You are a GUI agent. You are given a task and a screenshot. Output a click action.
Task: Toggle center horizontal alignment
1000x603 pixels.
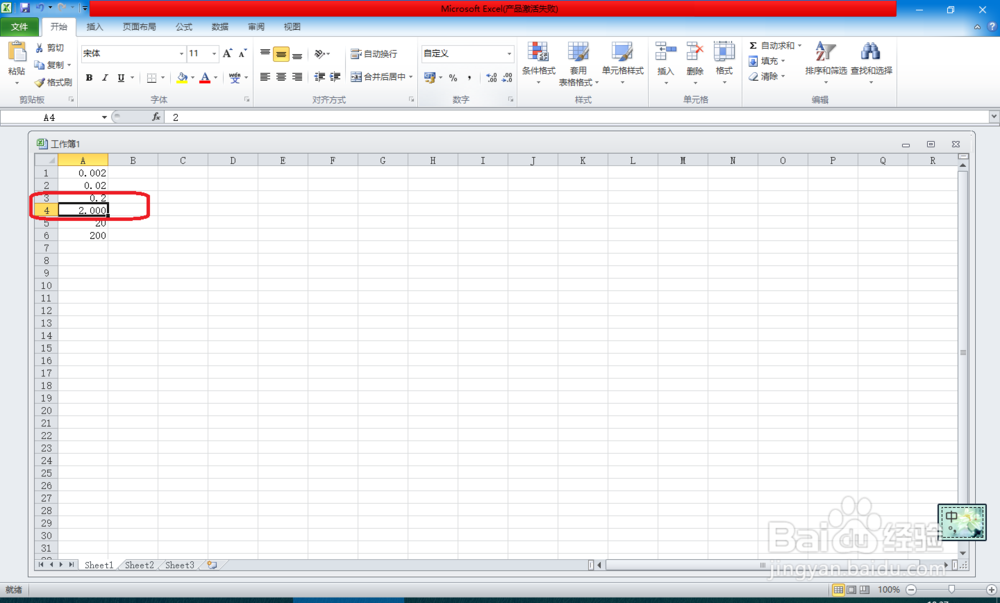(x=281, y=77)
